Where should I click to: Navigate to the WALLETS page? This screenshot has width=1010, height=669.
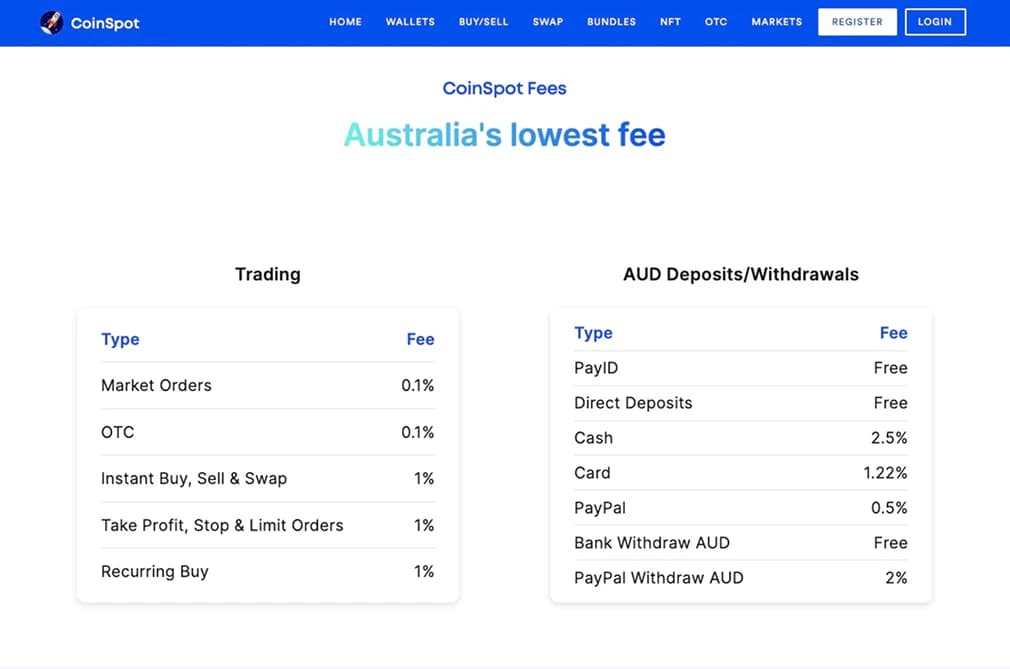tap(410, 21)
